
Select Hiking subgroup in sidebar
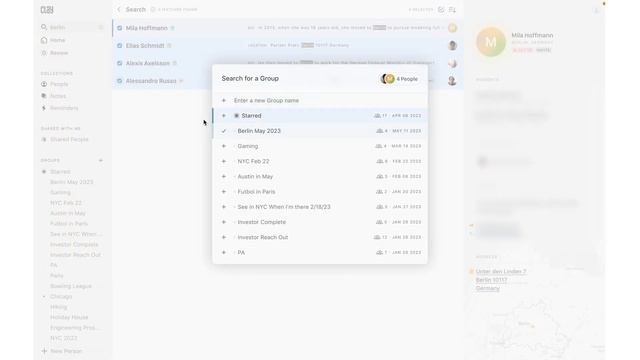click(58, 307)
